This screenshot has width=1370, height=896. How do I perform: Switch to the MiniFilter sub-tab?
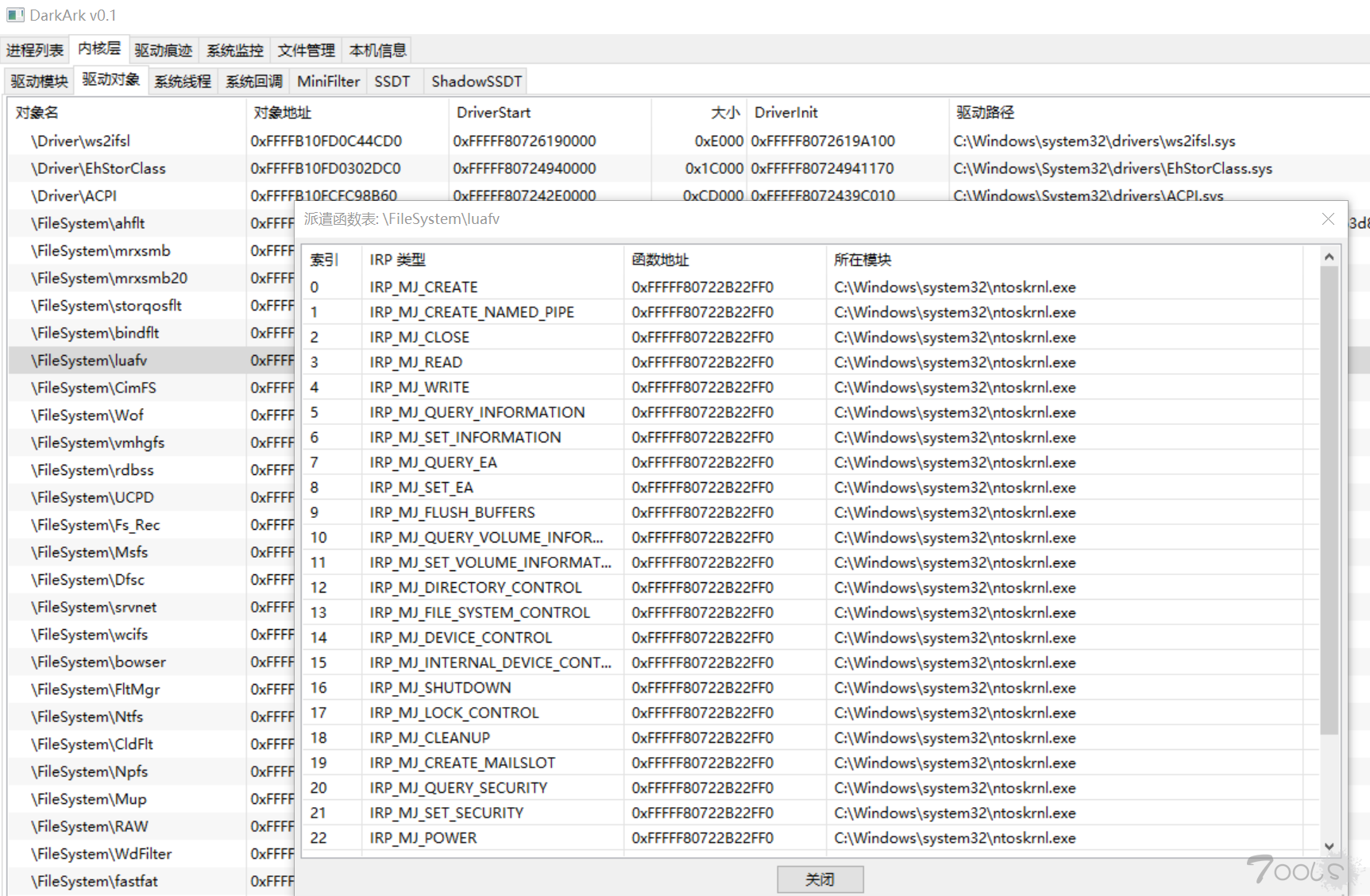point(327,80)
